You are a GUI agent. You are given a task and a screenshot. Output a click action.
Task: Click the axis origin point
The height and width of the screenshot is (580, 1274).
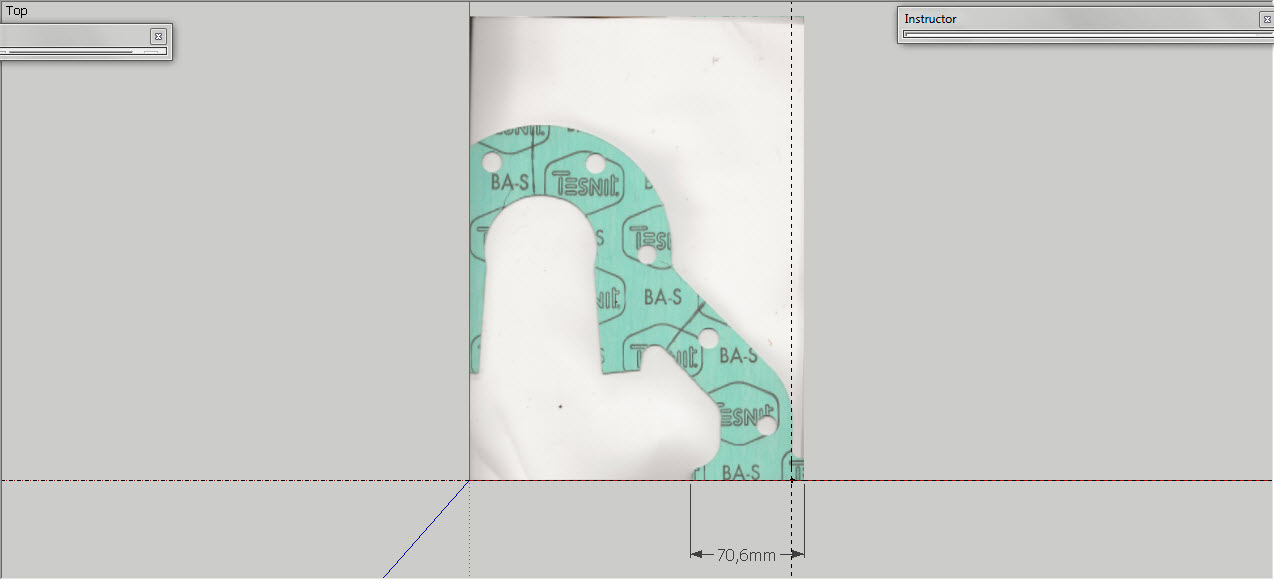coord(470,481)
